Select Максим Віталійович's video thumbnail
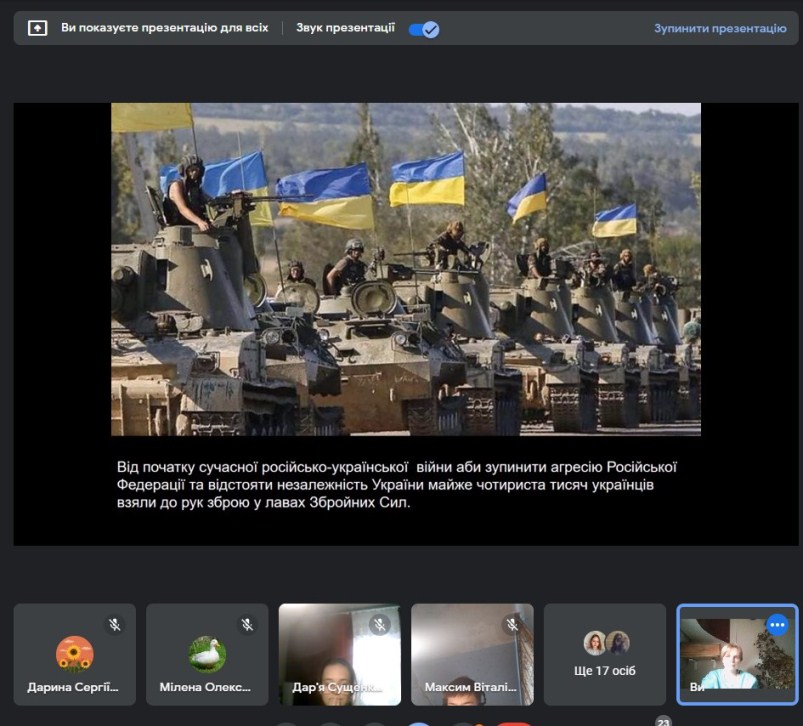This screenshot has height=726, width=803. tap(471, 660)
